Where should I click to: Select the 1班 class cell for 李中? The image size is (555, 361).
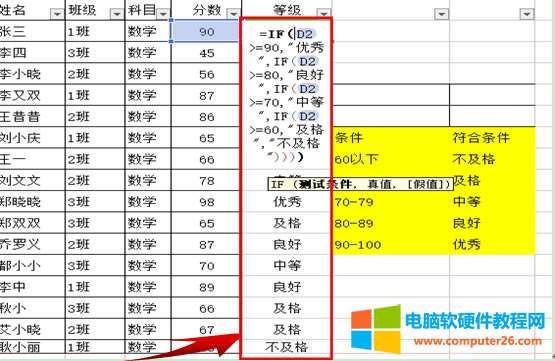(x=95, y=287)
